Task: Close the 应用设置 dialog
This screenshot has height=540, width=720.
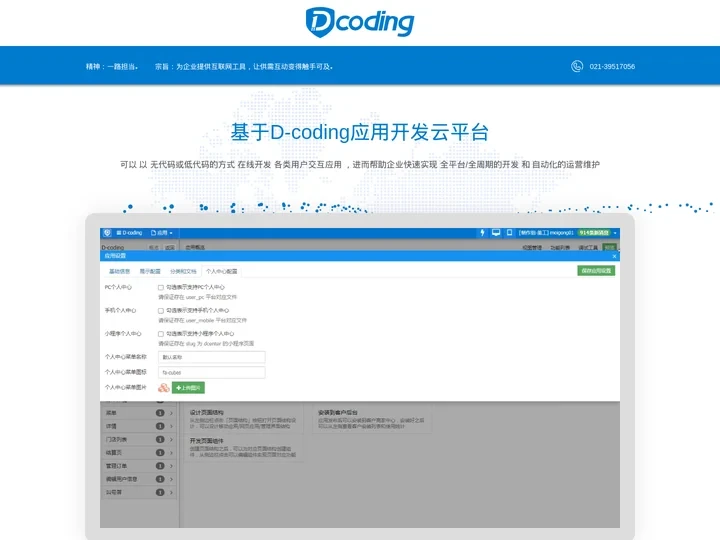Action: [614, 256]
